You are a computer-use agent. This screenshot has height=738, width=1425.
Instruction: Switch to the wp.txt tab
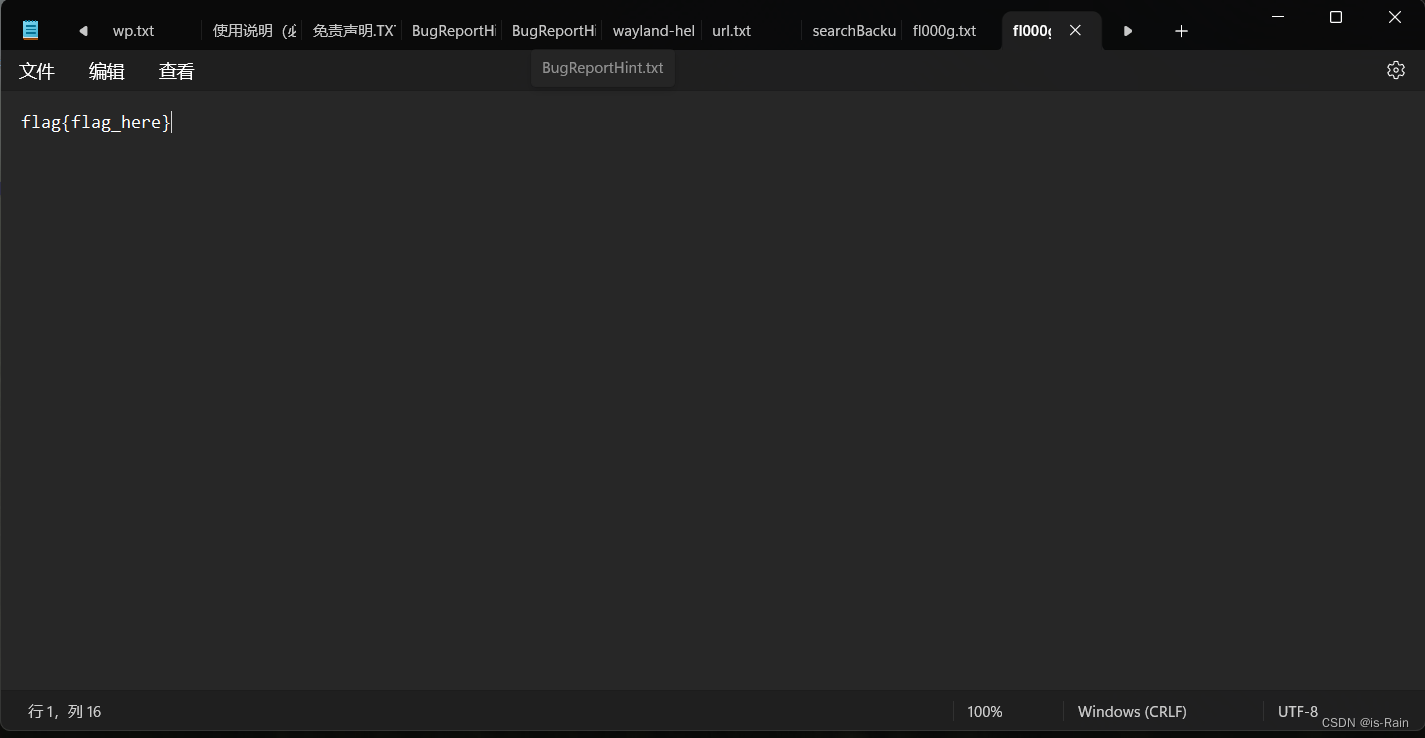(133, 31)
